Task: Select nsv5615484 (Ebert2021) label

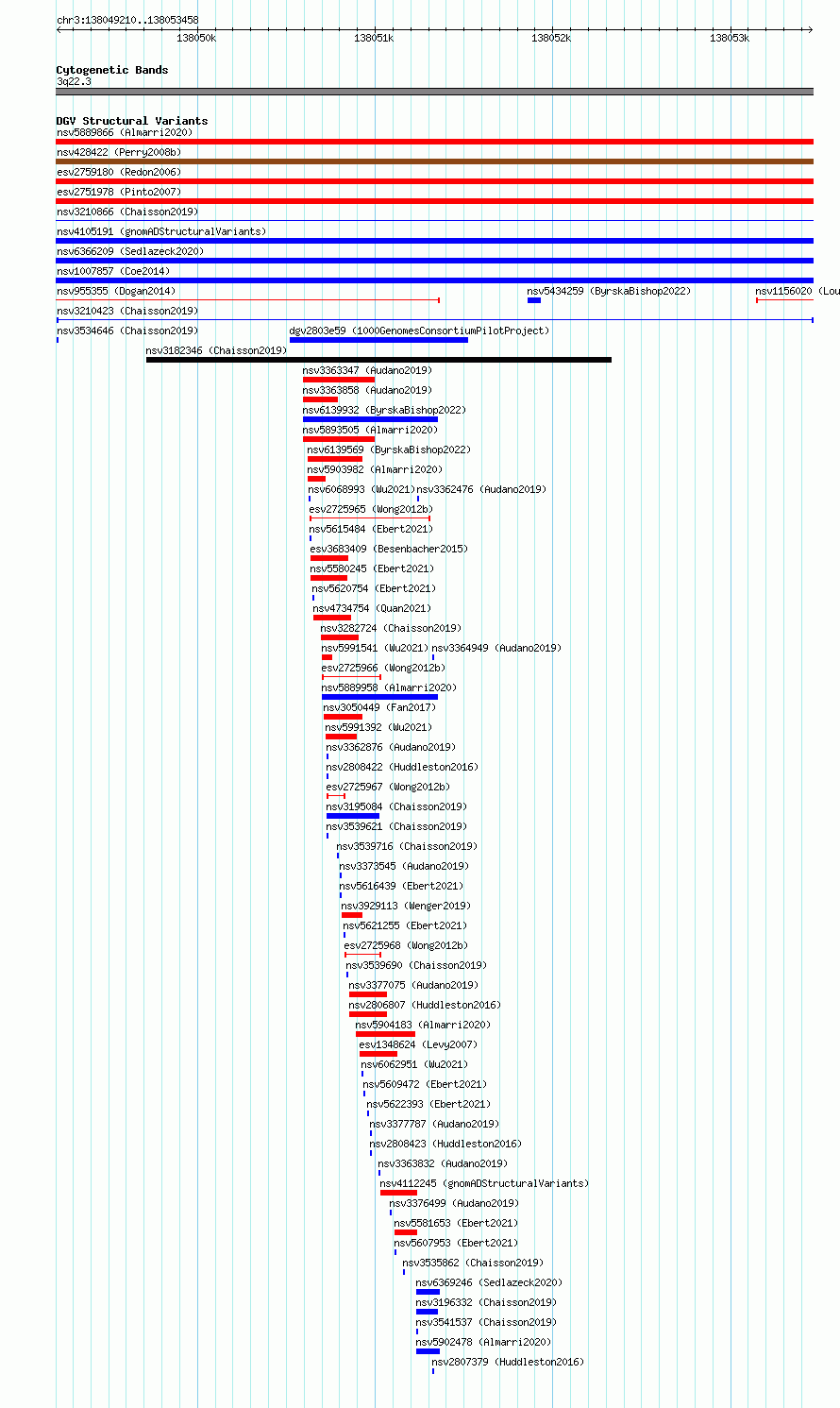Action: tap(371, 529)
